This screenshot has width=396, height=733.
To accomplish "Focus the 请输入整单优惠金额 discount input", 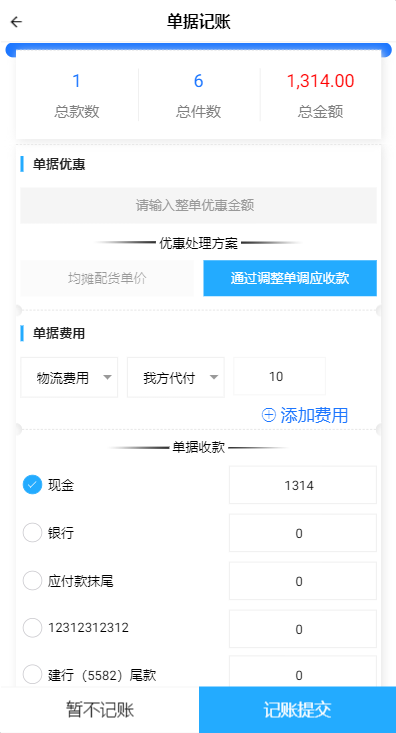I will pyautogui.click(x=198, y=205).
